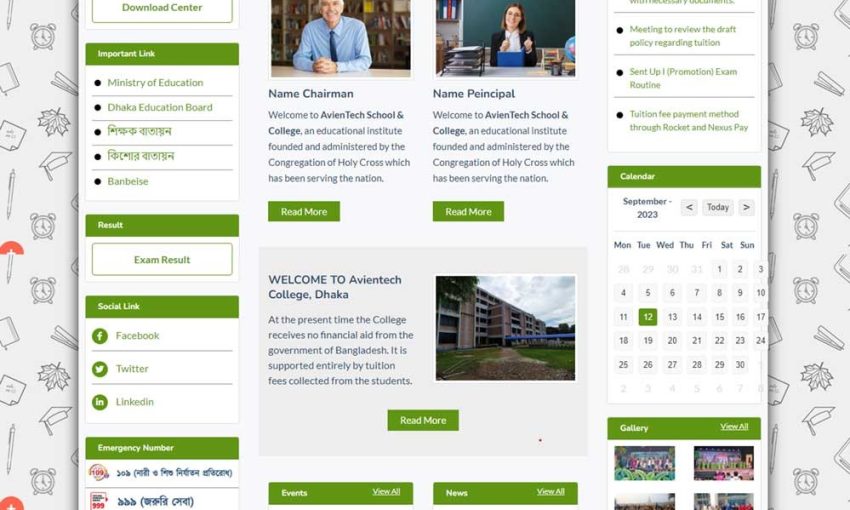Select September 12 in the calendar
This screenshot has width=850, height=510.
648,317
